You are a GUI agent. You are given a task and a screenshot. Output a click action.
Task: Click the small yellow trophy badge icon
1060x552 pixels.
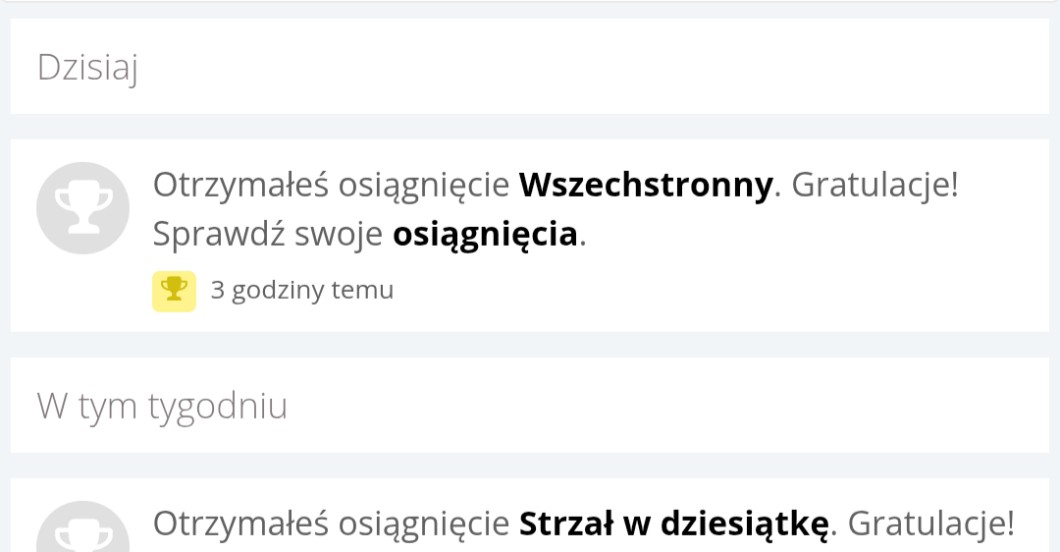[174, 291]
